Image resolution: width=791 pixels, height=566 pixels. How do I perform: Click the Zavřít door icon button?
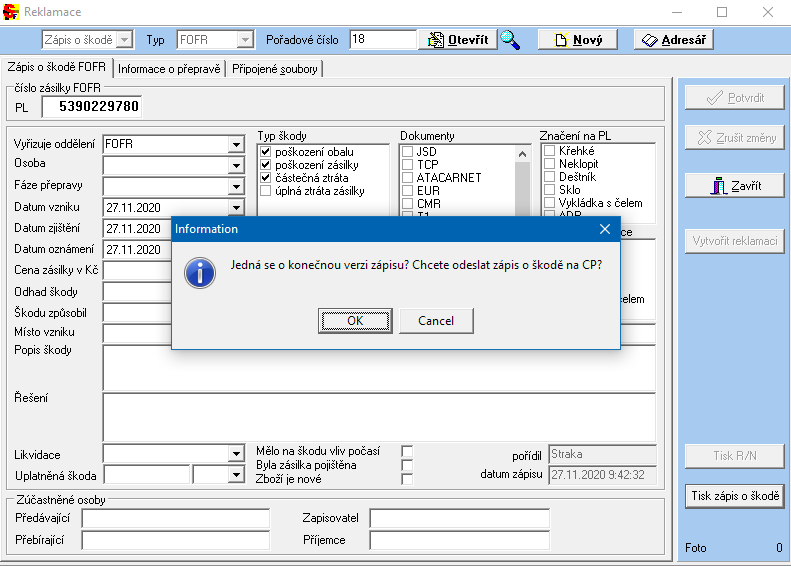734,186
